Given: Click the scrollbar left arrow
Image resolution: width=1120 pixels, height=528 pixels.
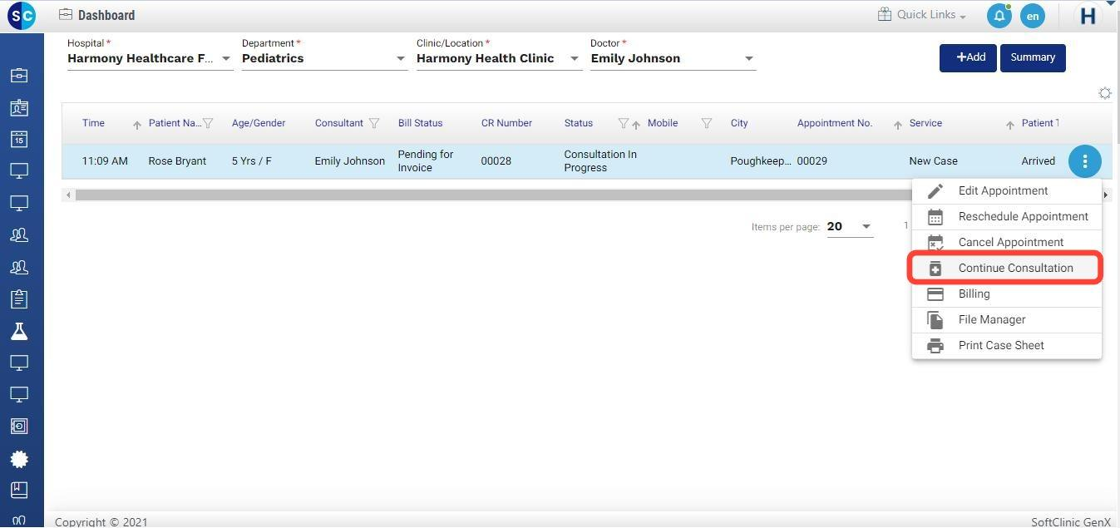Looking at the screenshot, I should click(x=68, y=194).
